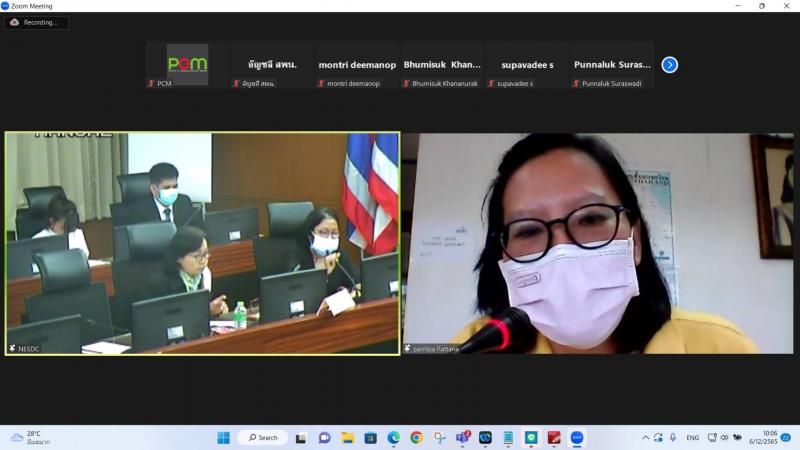This screenshot has height=450, width=800.
Task: Switch input language via ENG indicator
Action: 692,438
